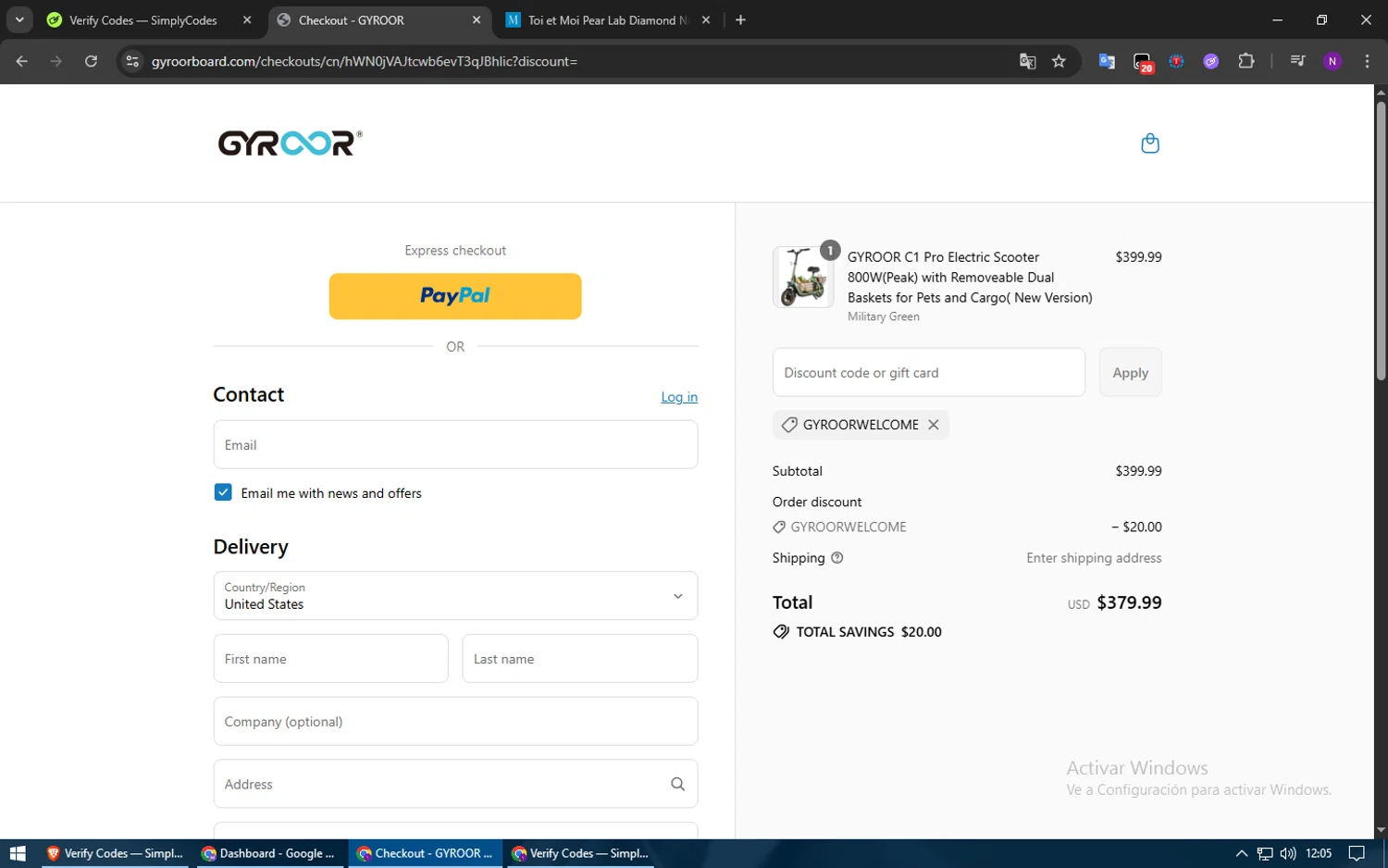Click the purple round extension icon
The image size is (1388, 868).
pyautogui.click(x=1211, y=61)
